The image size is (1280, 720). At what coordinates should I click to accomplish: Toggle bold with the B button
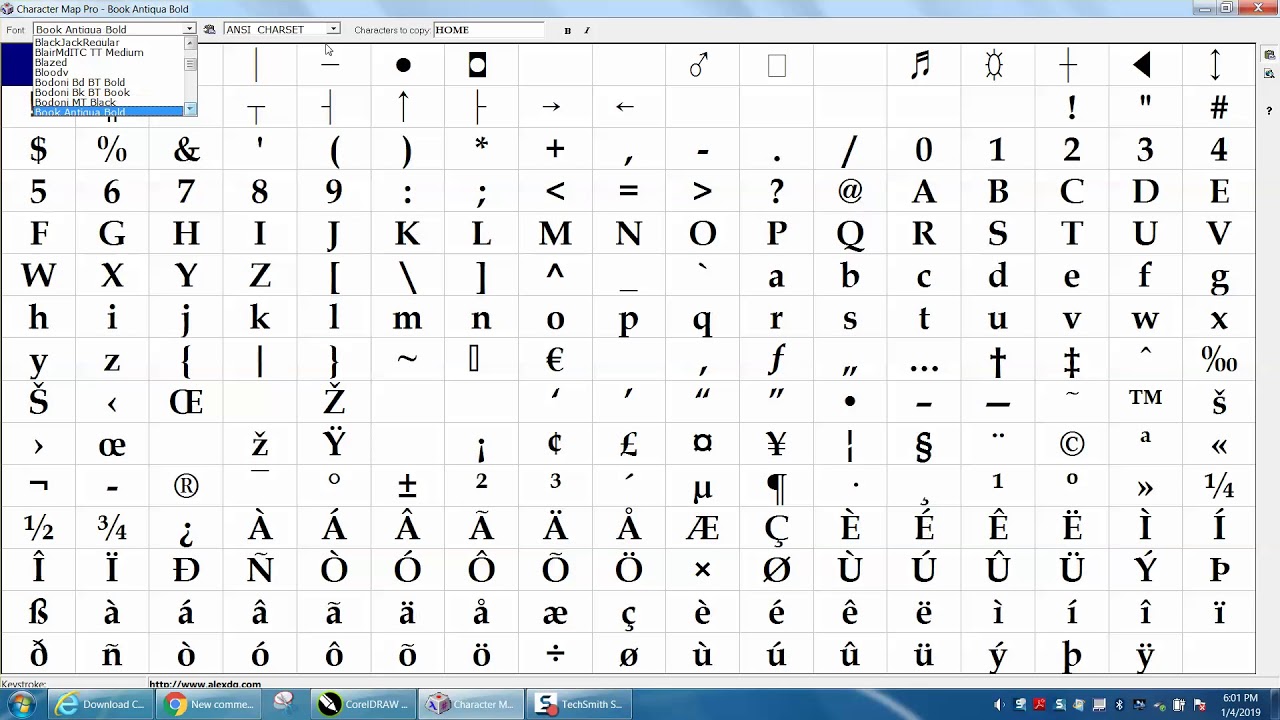point(567,30)
